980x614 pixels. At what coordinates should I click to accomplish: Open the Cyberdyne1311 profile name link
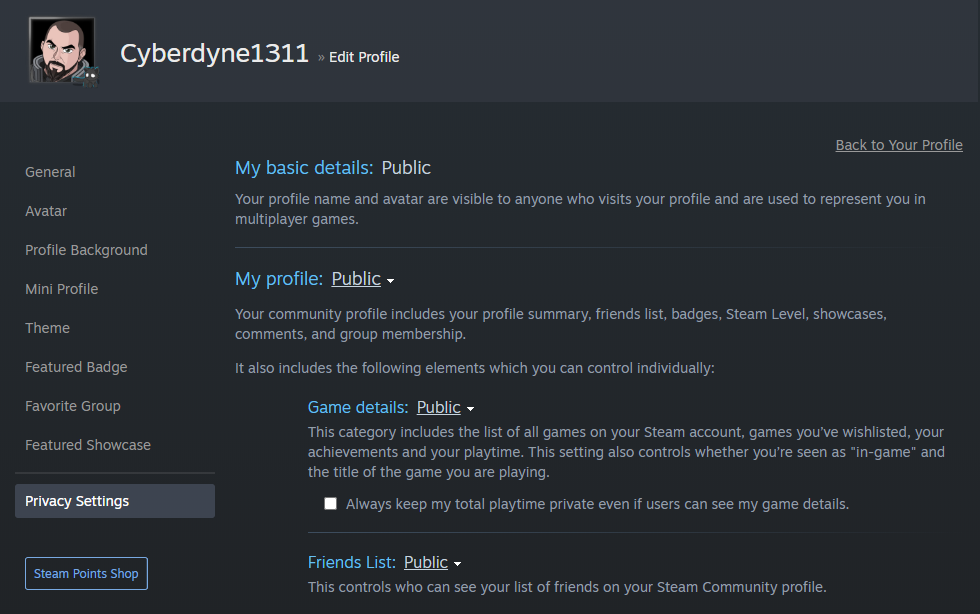[x=214, y=54]
